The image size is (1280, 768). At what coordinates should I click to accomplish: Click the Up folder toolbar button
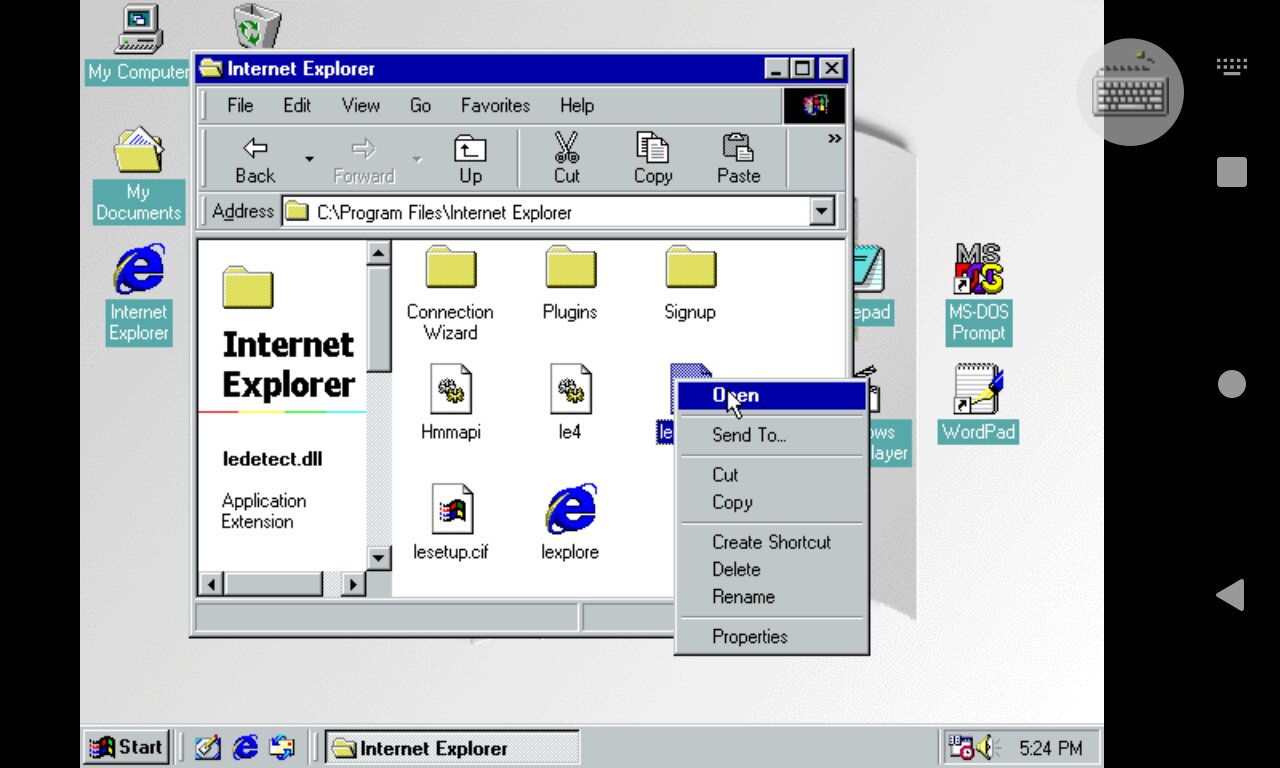(x=470, y=160)
